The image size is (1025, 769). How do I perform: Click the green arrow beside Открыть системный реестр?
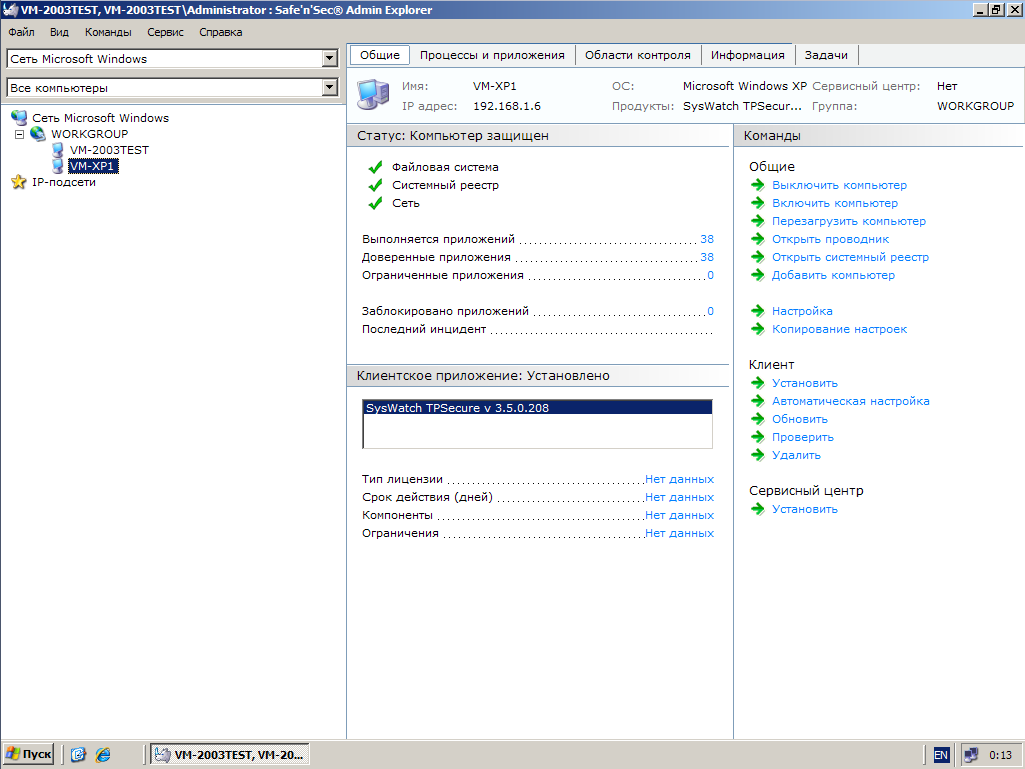(x=758, y=257)
